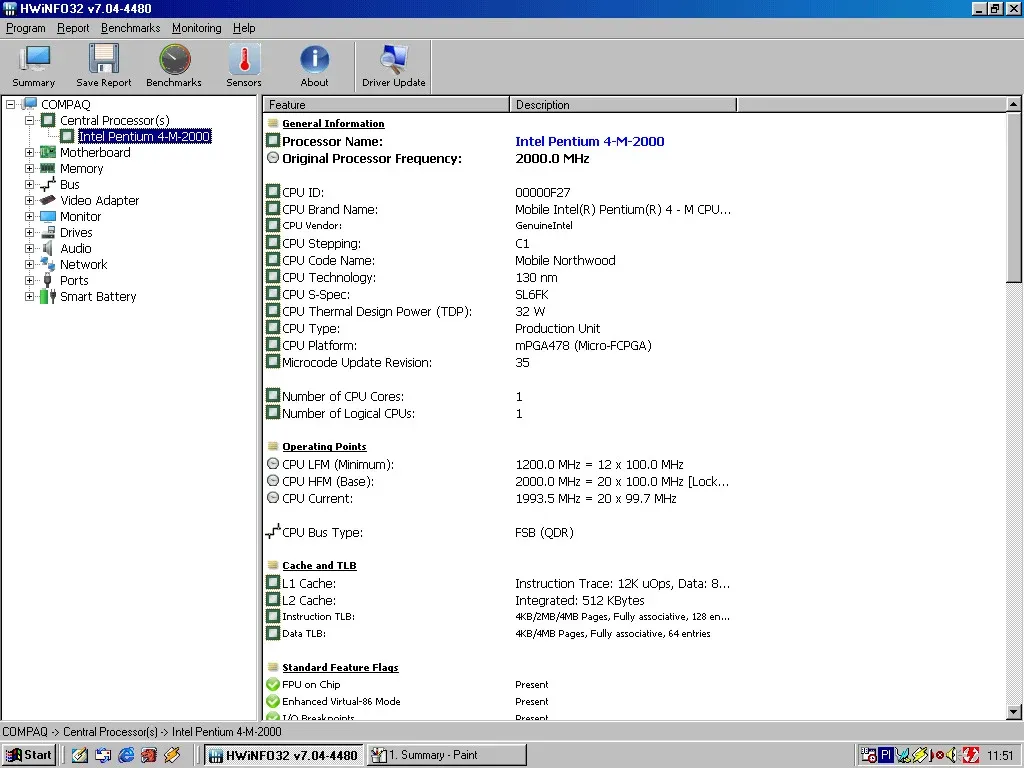Click the scrollbar down arrow

click(x=1013, y=712)
